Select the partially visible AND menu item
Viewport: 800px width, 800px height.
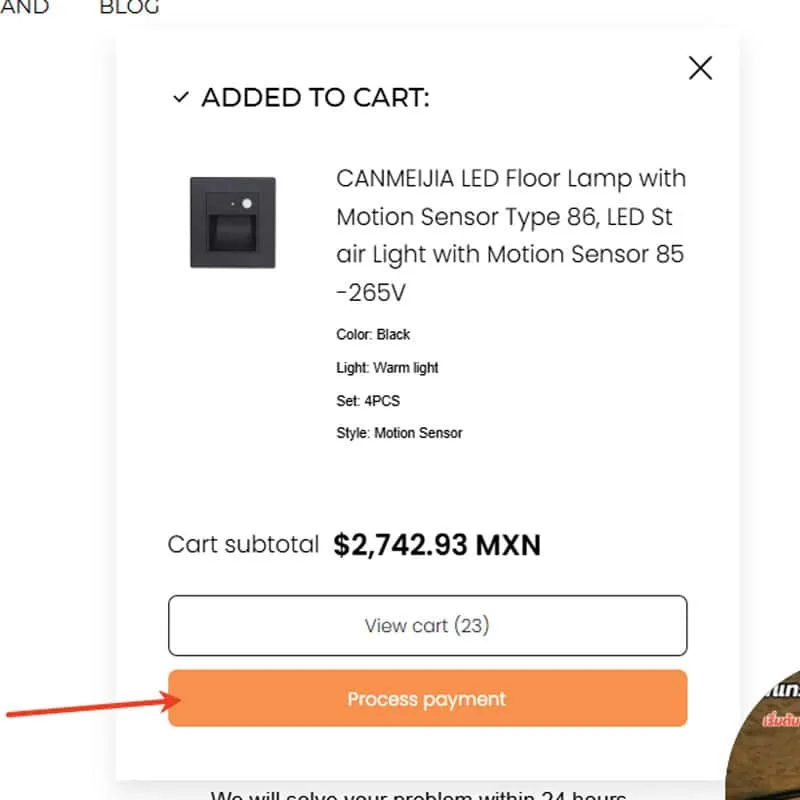point(25,8)
